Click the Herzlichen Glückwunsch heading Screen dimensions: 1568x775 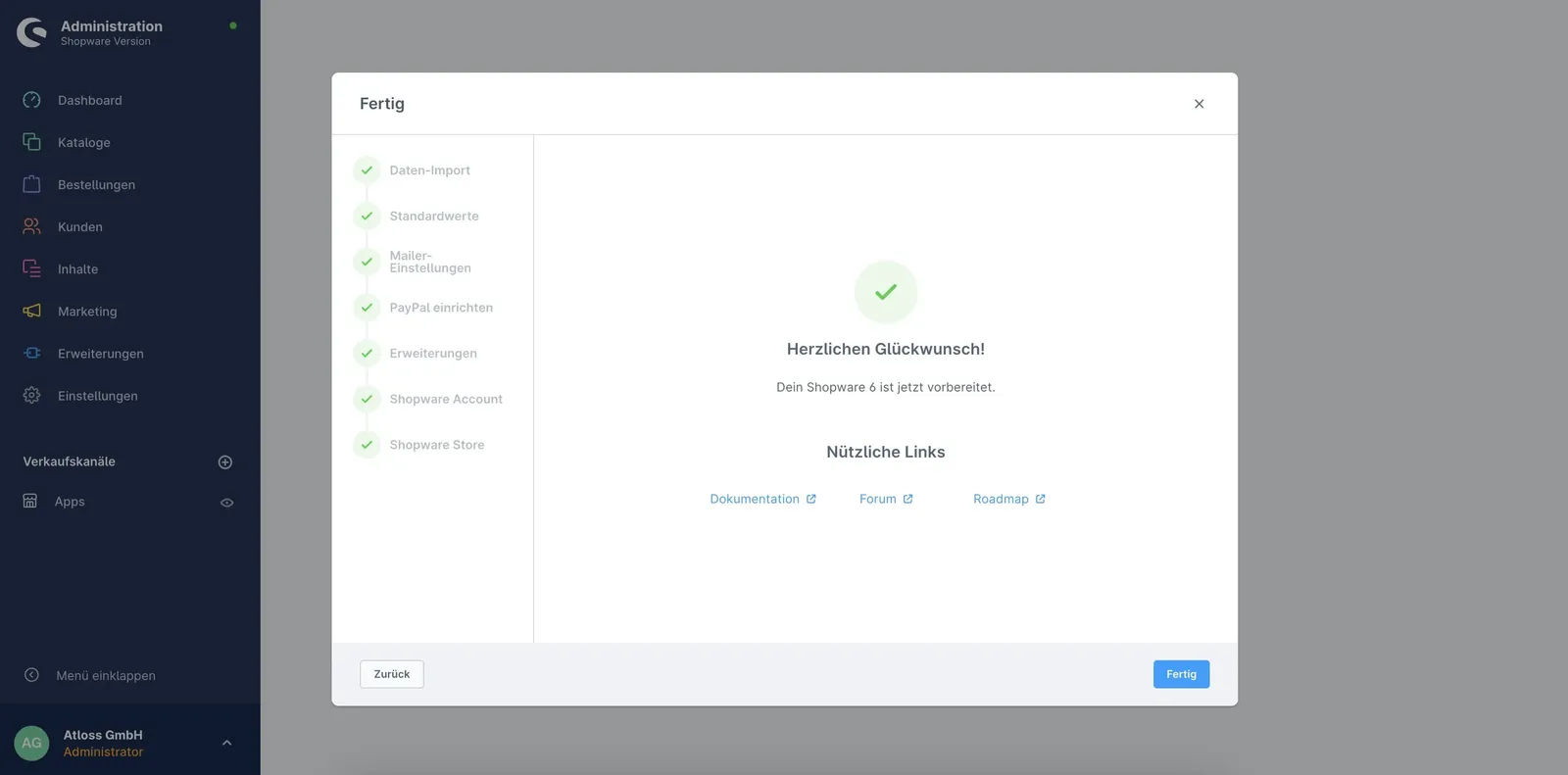click(x=886, y=349)
